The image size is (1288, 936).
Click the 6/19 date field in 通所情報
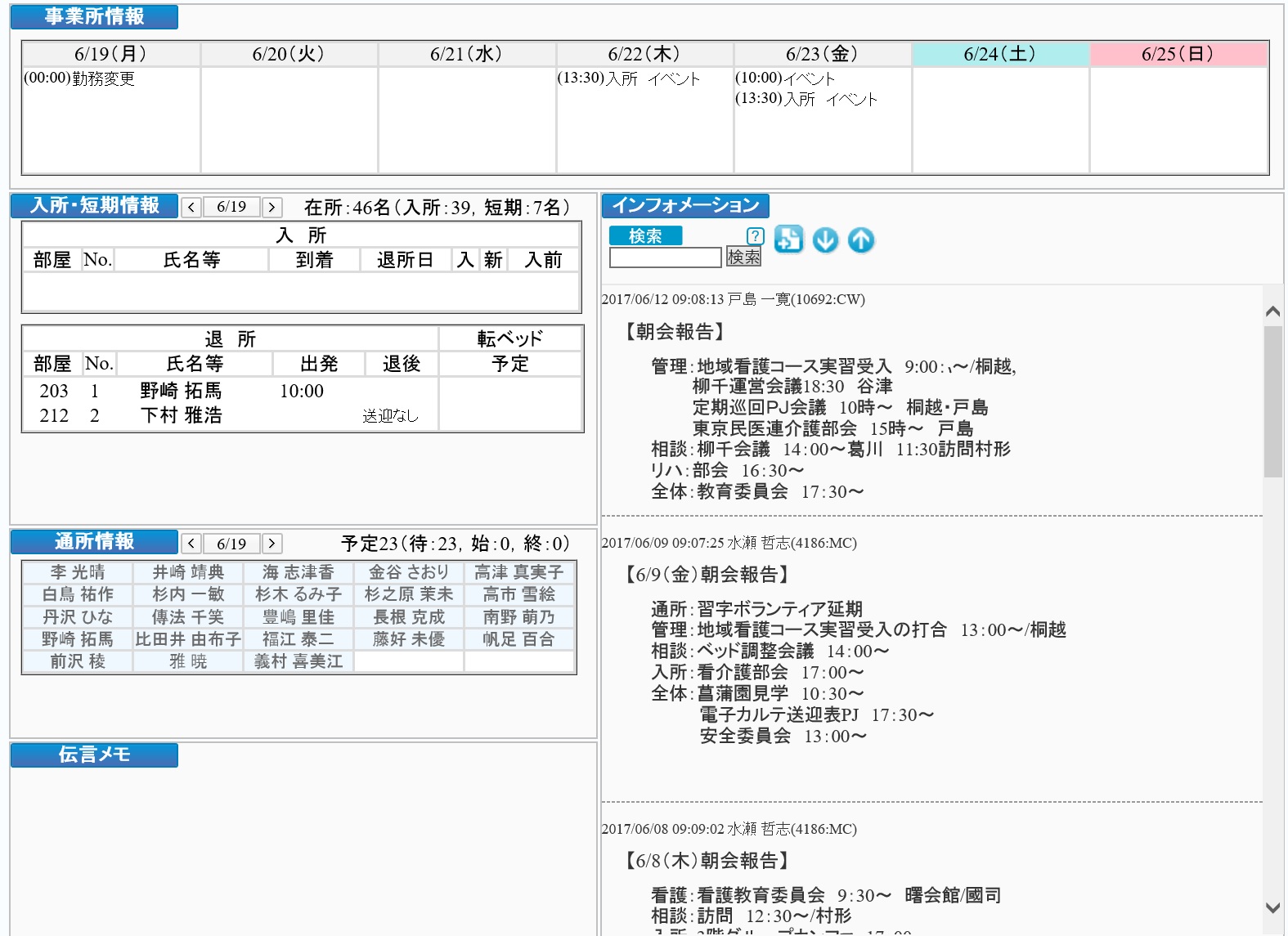(231, 544)
